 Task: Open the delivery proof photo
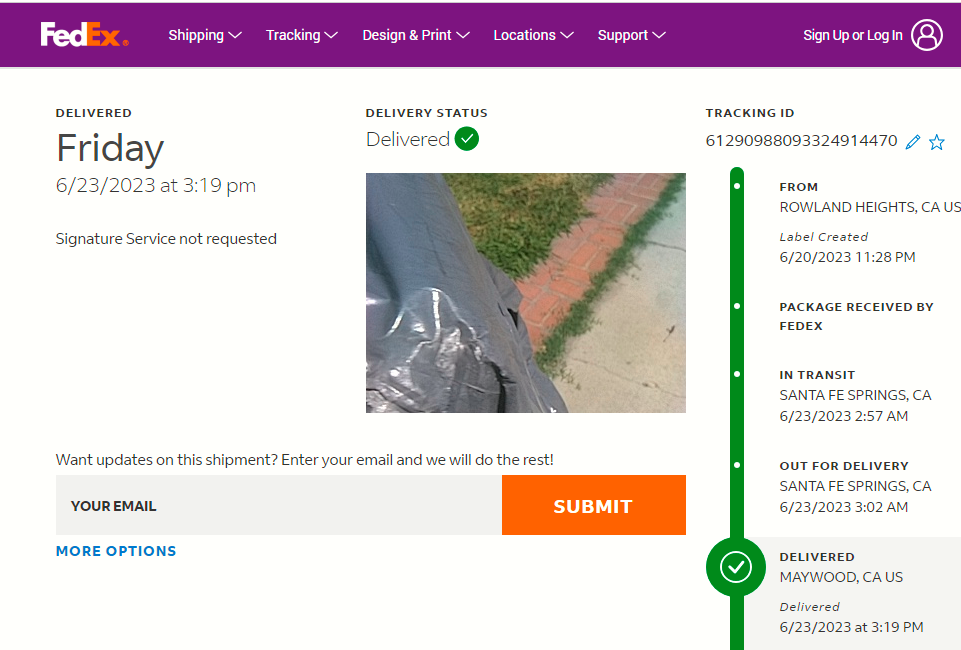526,293
